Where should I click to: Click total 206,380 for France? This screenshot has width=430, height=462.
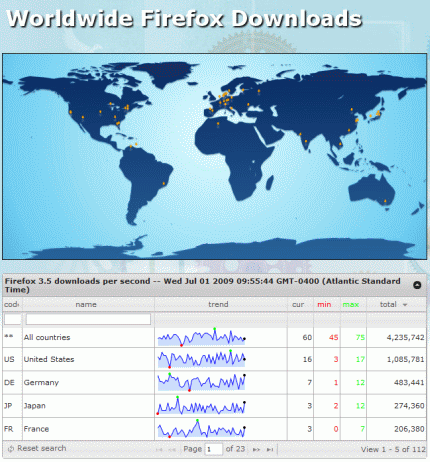coord(409,429)
